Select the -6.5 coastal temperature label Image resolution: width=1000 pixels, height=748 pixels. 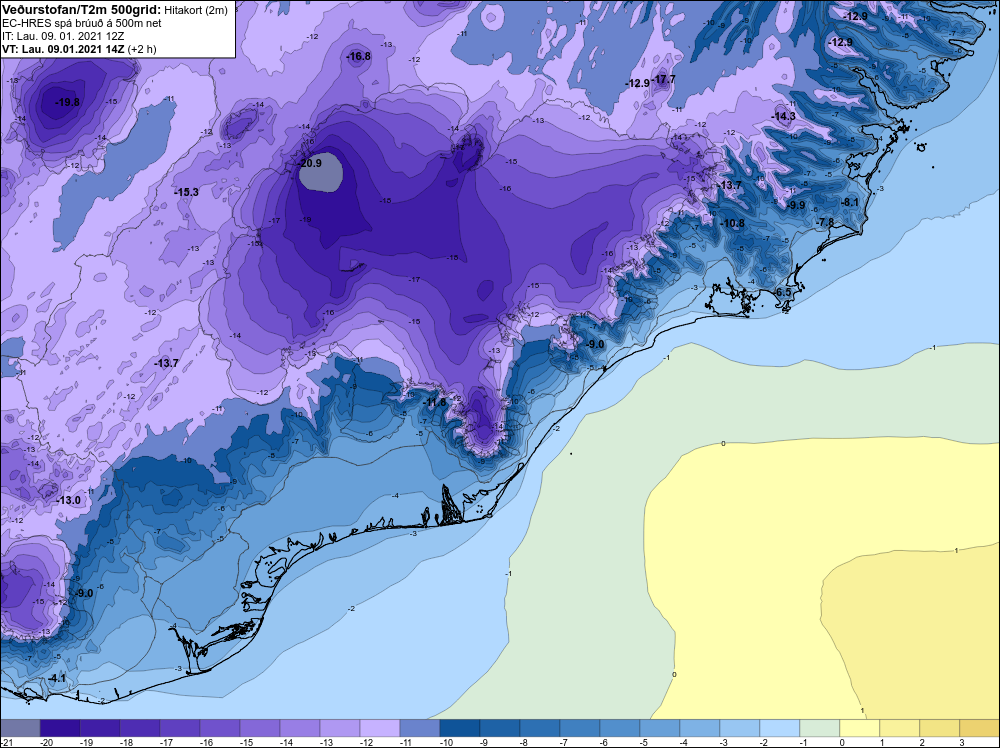pyautogui.click(x=782, y=292)
